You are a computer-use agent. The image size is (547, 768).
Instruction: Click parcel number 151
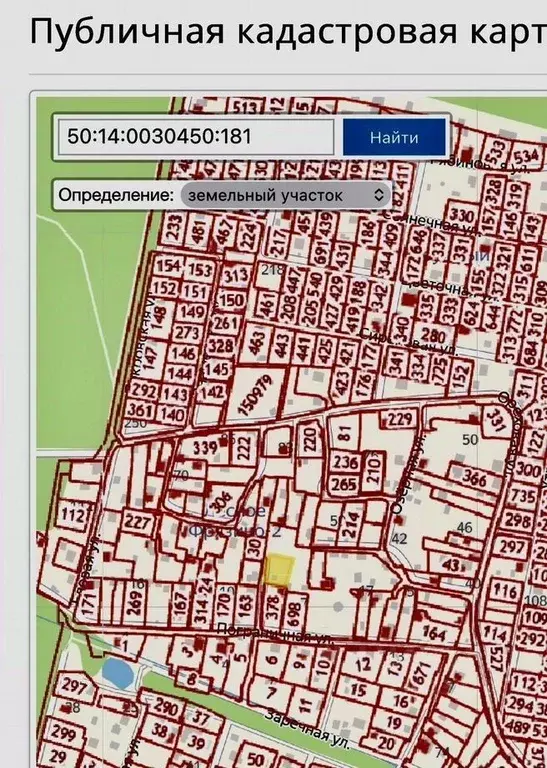tap(195, 292)
